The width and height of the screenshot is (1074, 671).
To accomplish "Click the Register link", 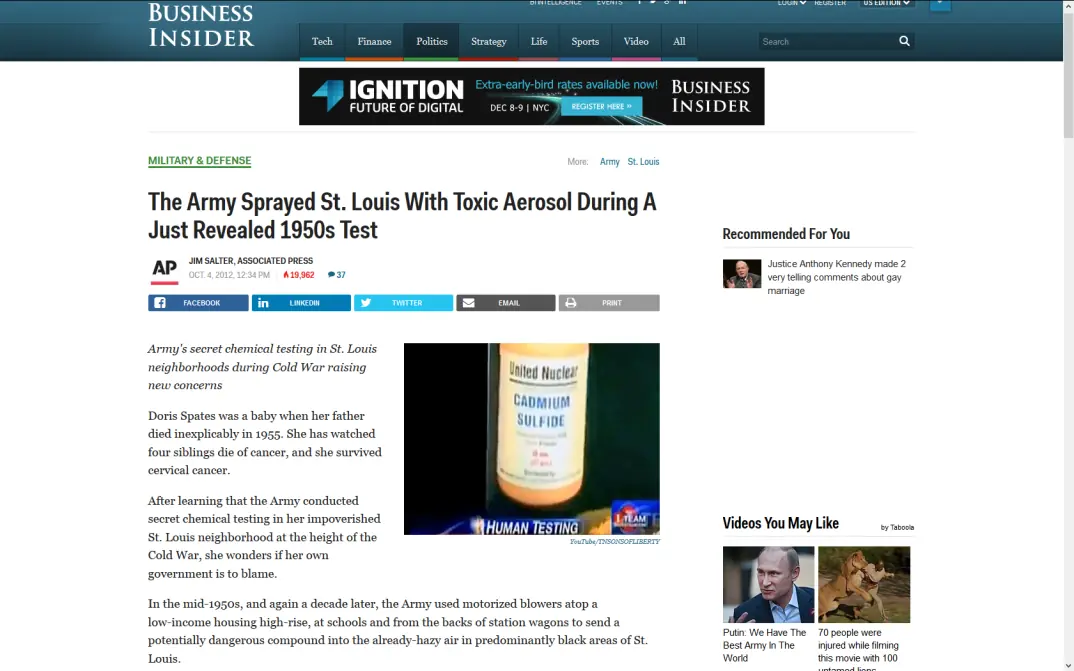I will click(x=829, y=3).
